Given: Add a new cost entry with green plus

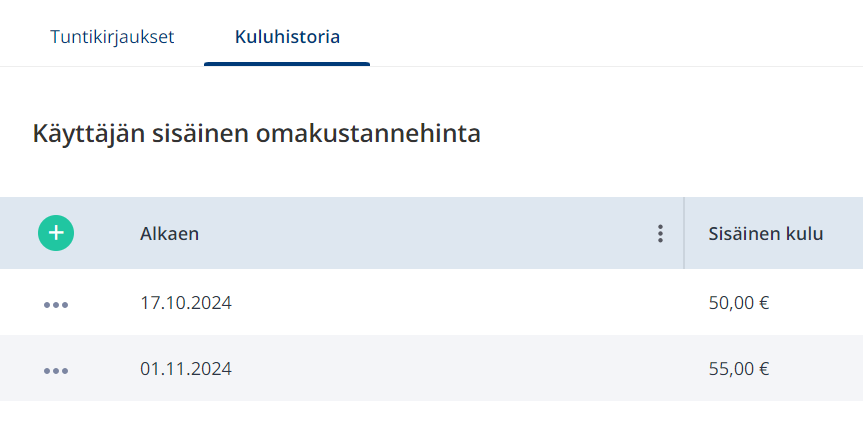Looking at the screenshot, I should pyautogui.click(x=56, y=233).
